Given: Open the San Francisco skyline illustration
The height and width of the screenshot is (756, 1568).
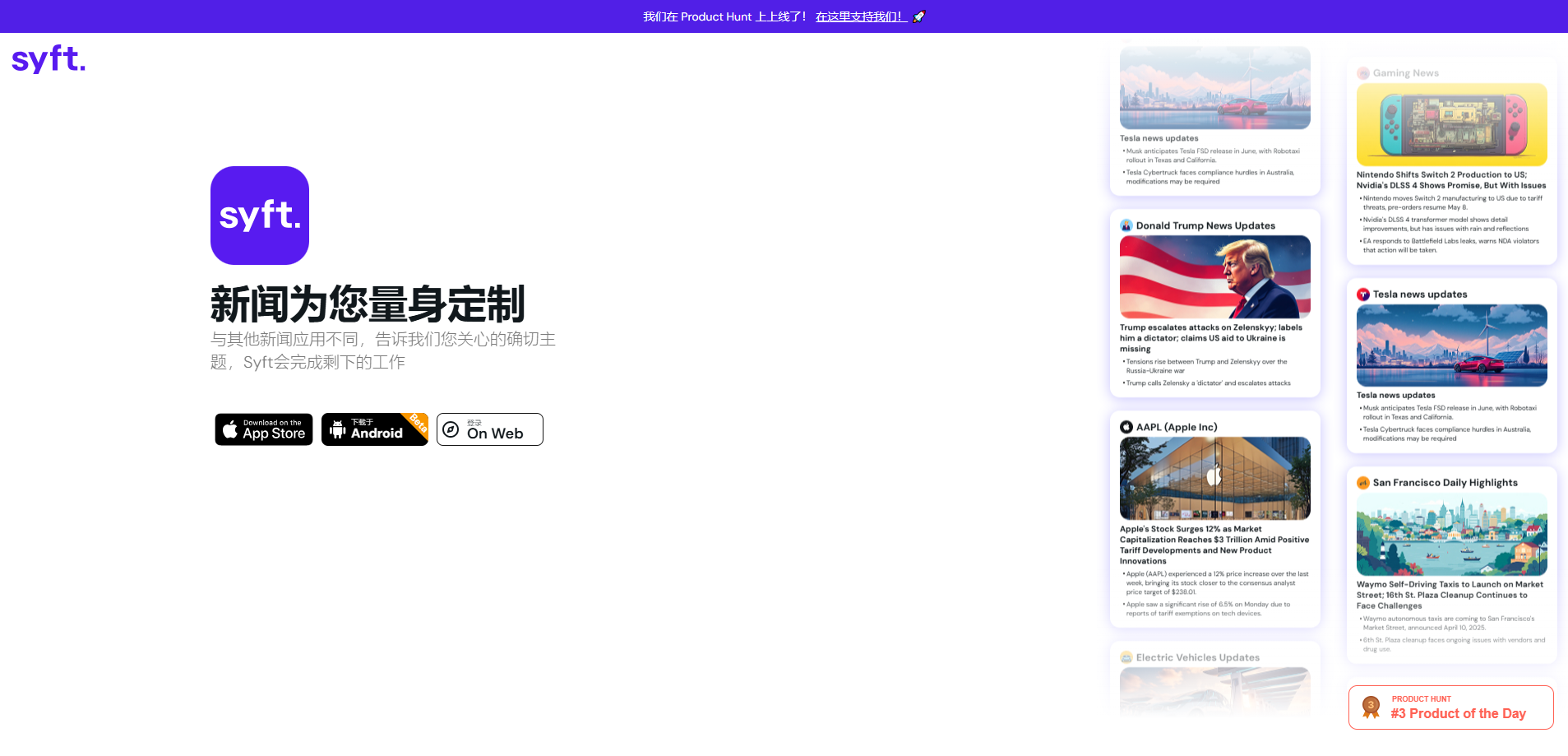Looking at the screenshot, I should pyautogui.click(x=1452, y=534).
